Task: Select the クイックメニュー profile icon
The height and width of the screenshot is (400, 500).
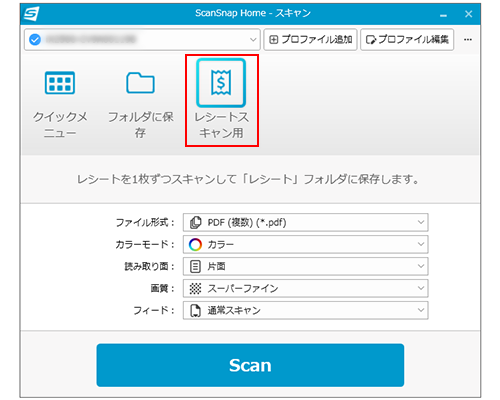Action: 60,83
